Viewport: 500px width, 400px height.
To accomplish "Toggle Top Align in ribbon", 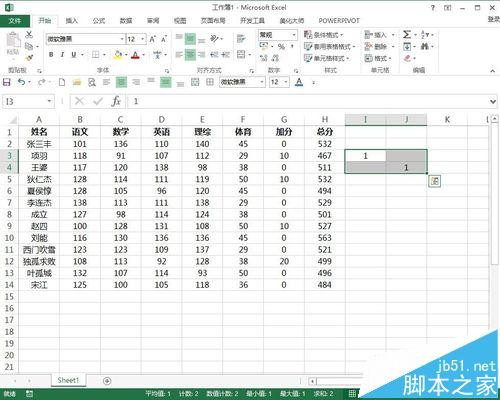I will point(179,37).
